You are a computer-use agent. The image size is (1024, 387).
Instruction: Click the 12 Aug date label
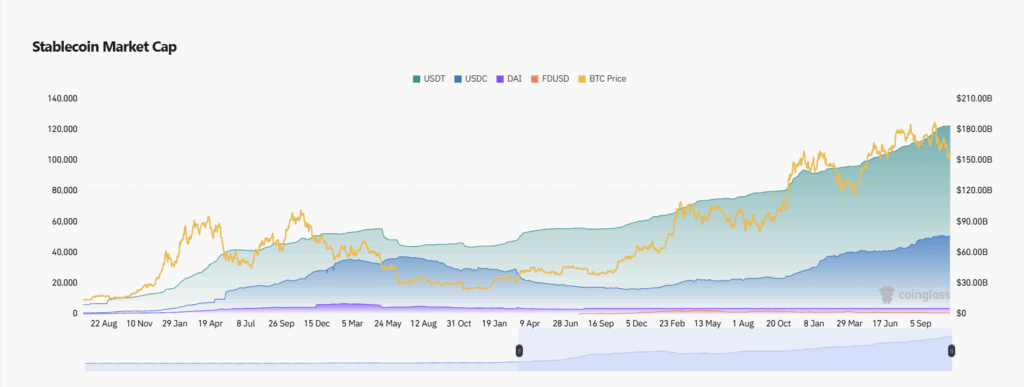pyautogui.click(x=423, y=324)
